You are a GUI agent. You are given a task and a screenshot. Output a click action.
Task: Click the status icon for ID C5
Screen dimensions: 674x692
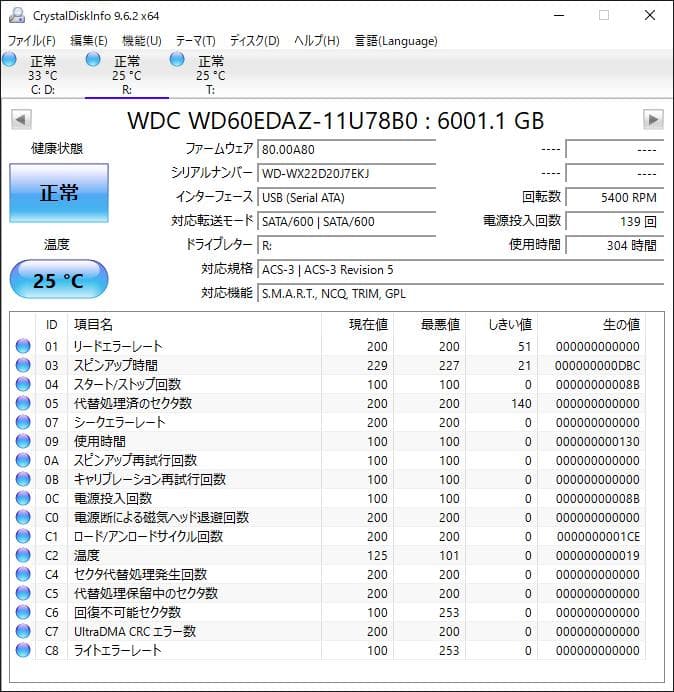coord(23,593)
